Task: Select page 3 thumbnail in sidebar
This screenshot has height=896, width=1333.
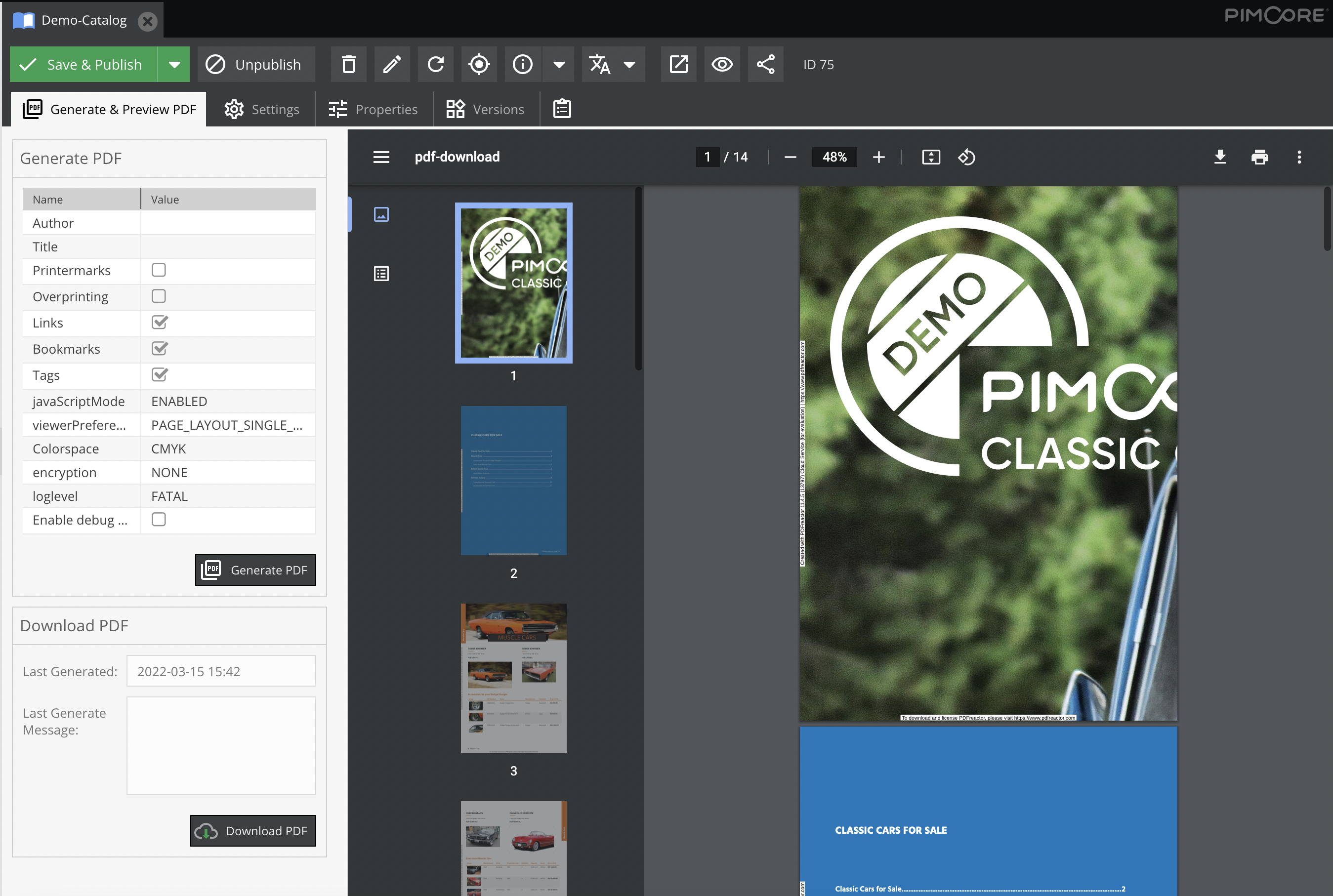Action: point(513,678)
